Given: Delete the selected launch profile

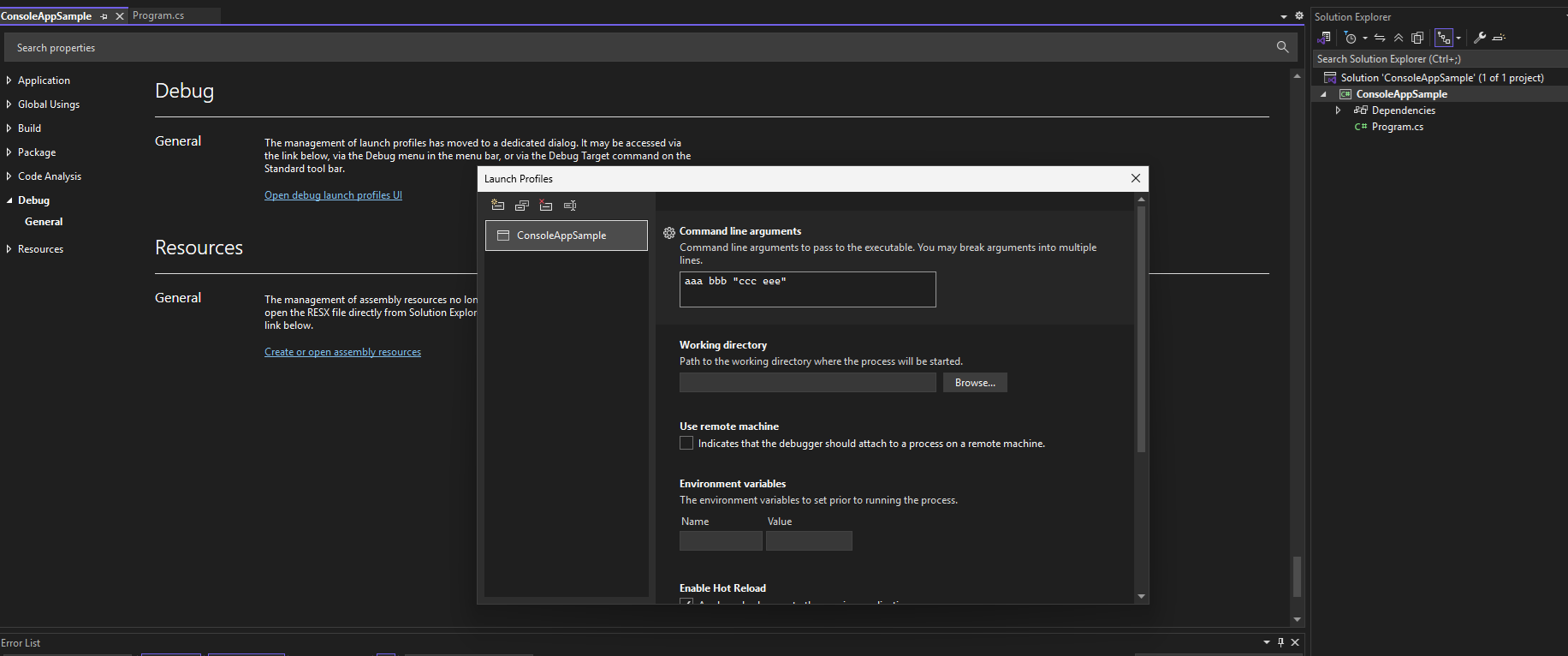Looking at the screenshot, I should (546, 205).
